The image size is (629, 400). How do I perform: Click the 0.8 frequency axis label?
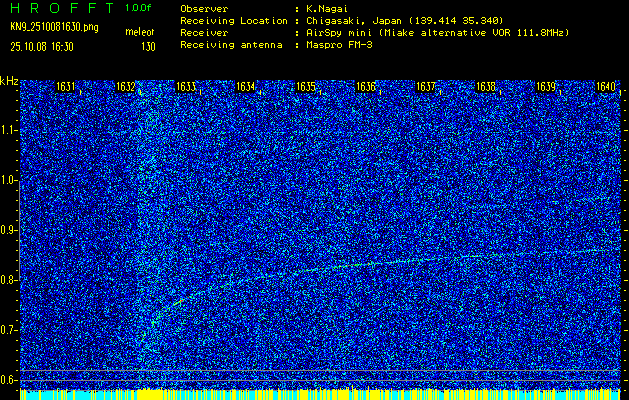9,280
